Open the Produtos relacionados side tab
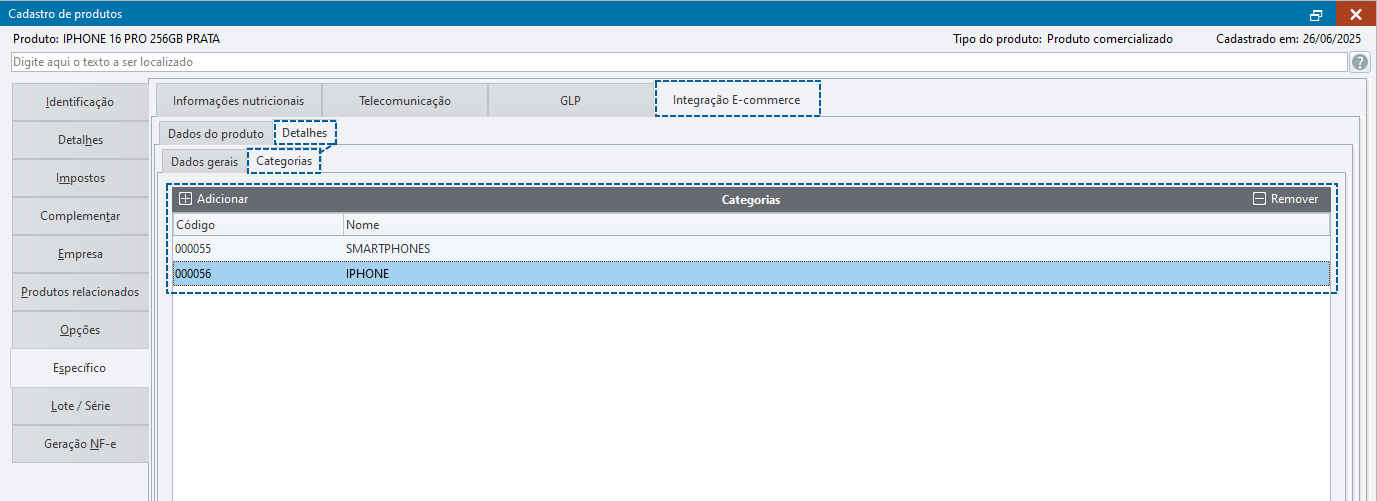The height and width of the screenshot is (501, 1377). tap(80, 292)
